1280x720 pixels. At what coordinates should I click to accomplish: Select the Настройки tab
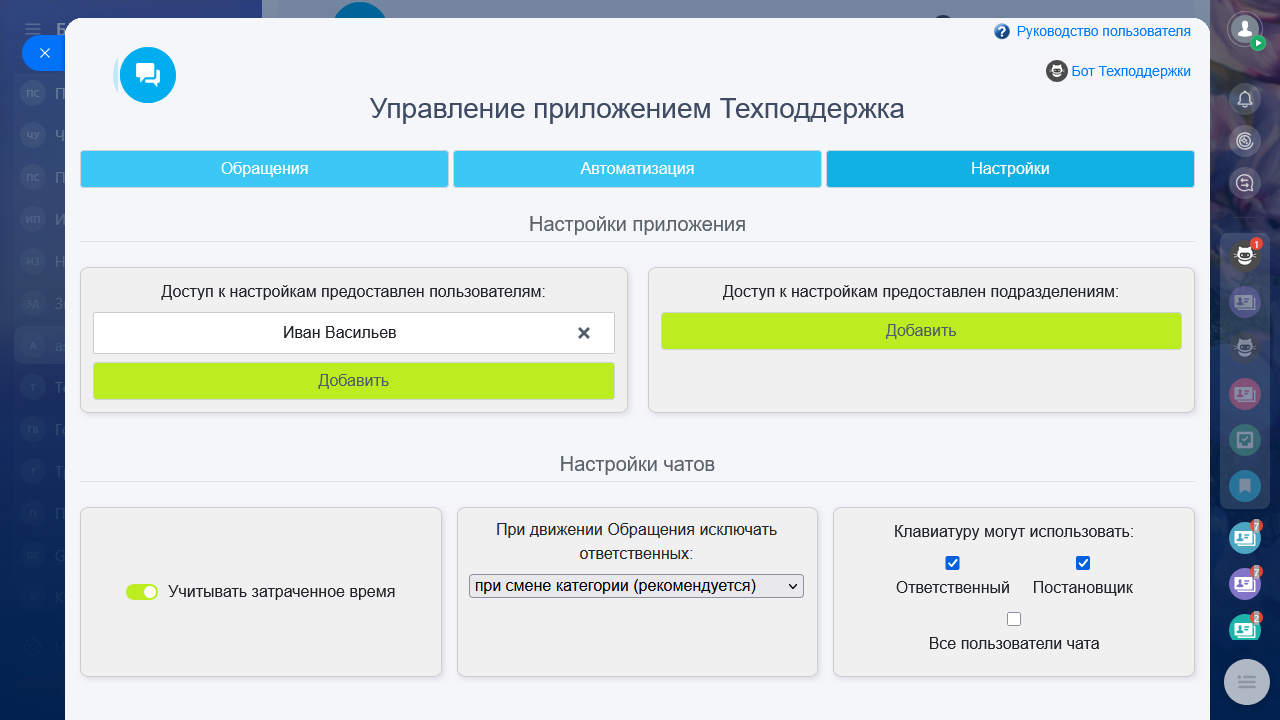point(1010,169)
